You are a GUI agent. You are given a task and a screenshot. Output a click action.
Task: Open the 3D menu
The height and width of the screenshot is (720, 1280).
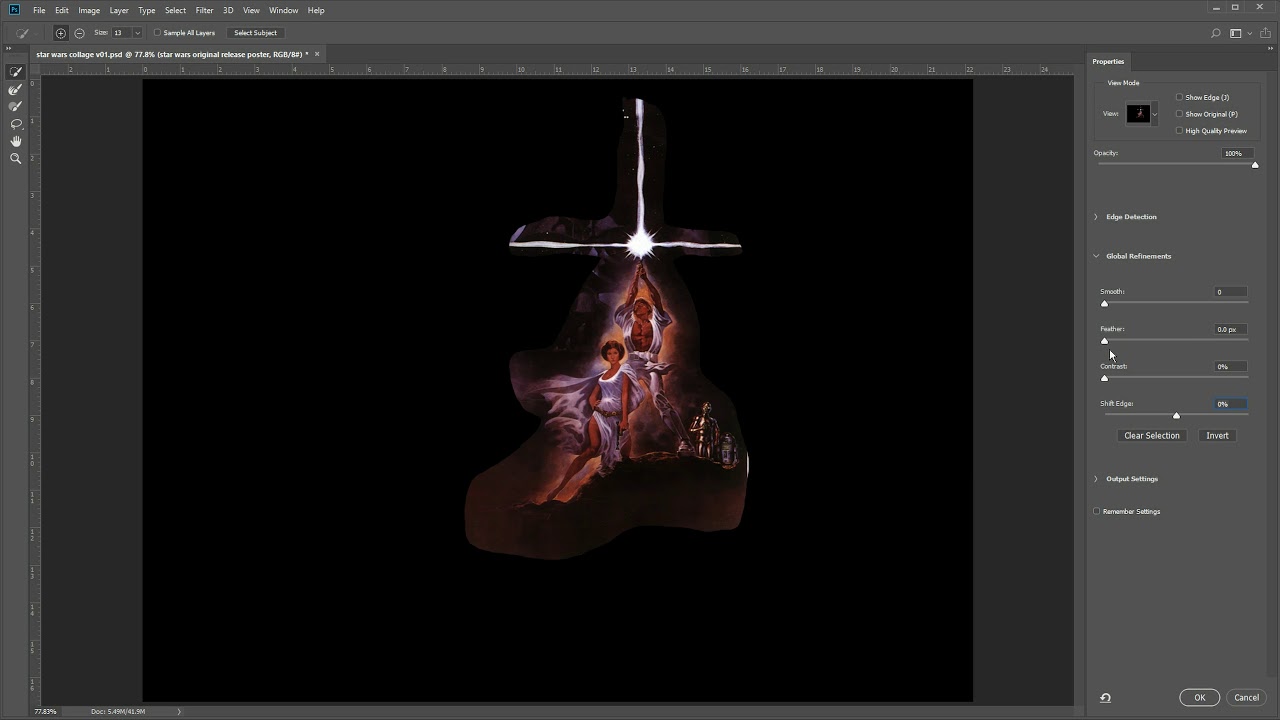click(228, 10)
